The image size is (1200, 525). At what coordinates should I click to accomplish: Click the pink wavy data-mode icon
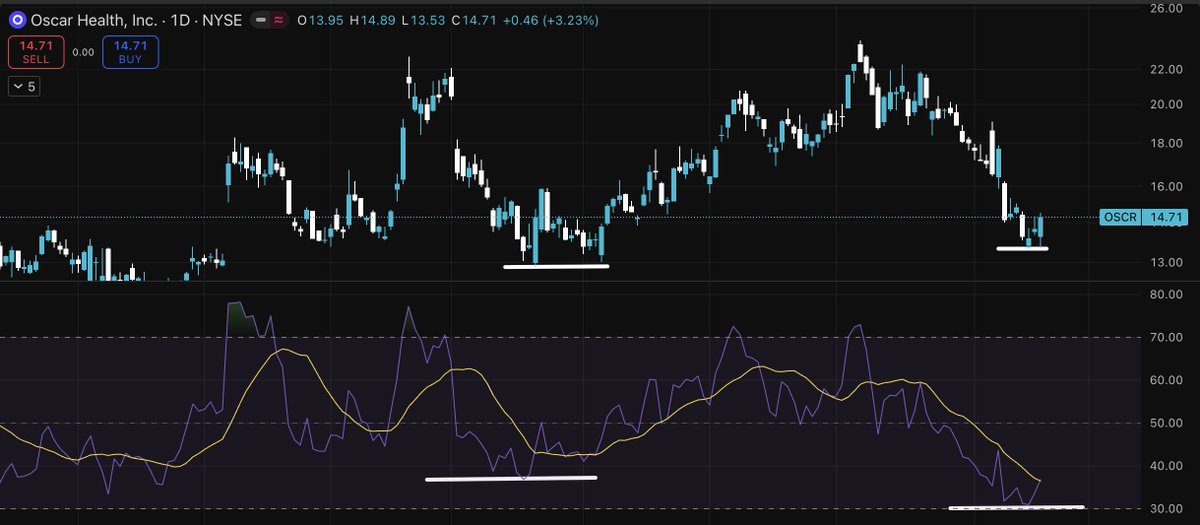[279, 19]
